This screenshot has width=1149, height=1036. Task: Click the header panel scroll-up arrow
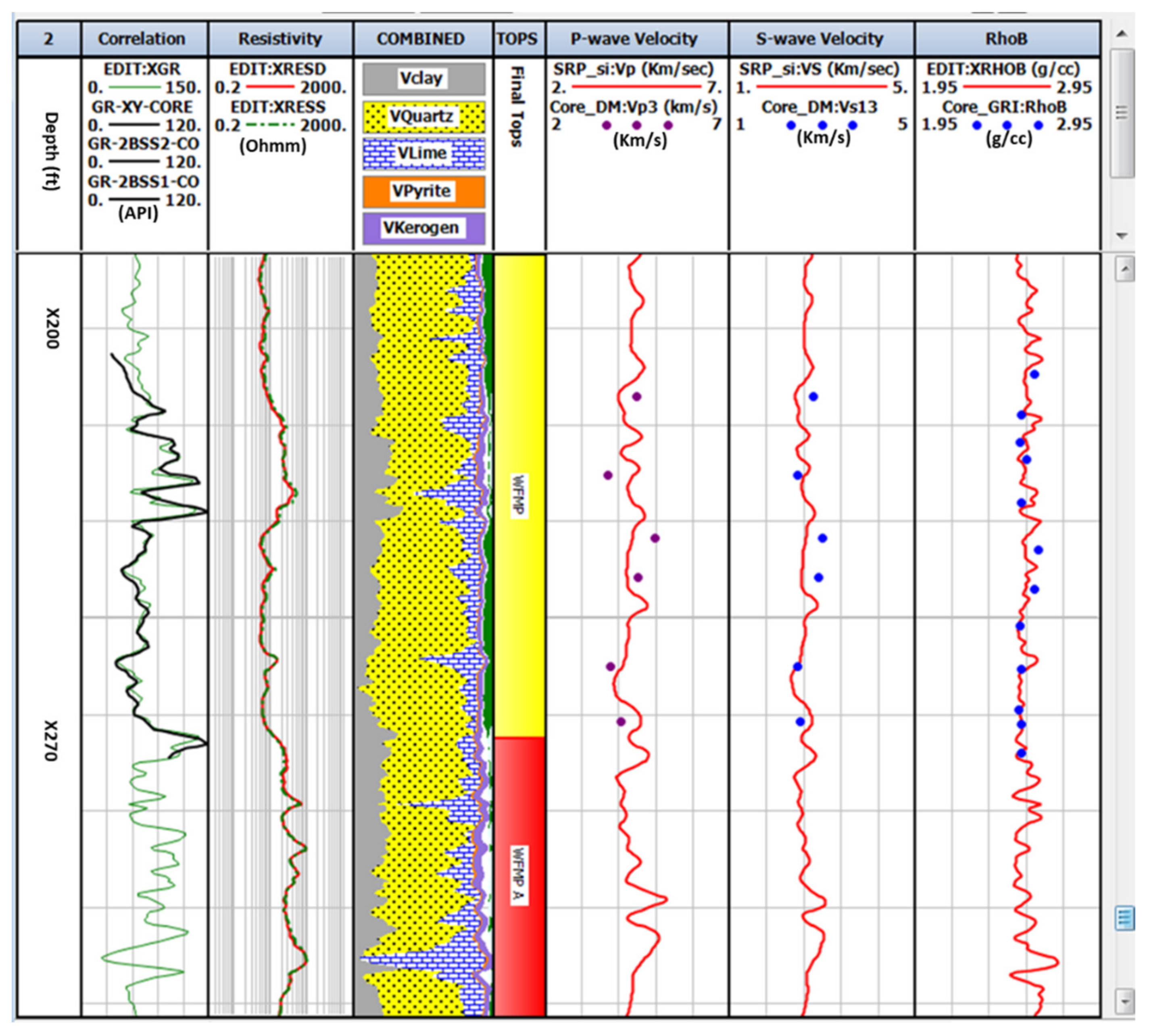pos(1122,34)
